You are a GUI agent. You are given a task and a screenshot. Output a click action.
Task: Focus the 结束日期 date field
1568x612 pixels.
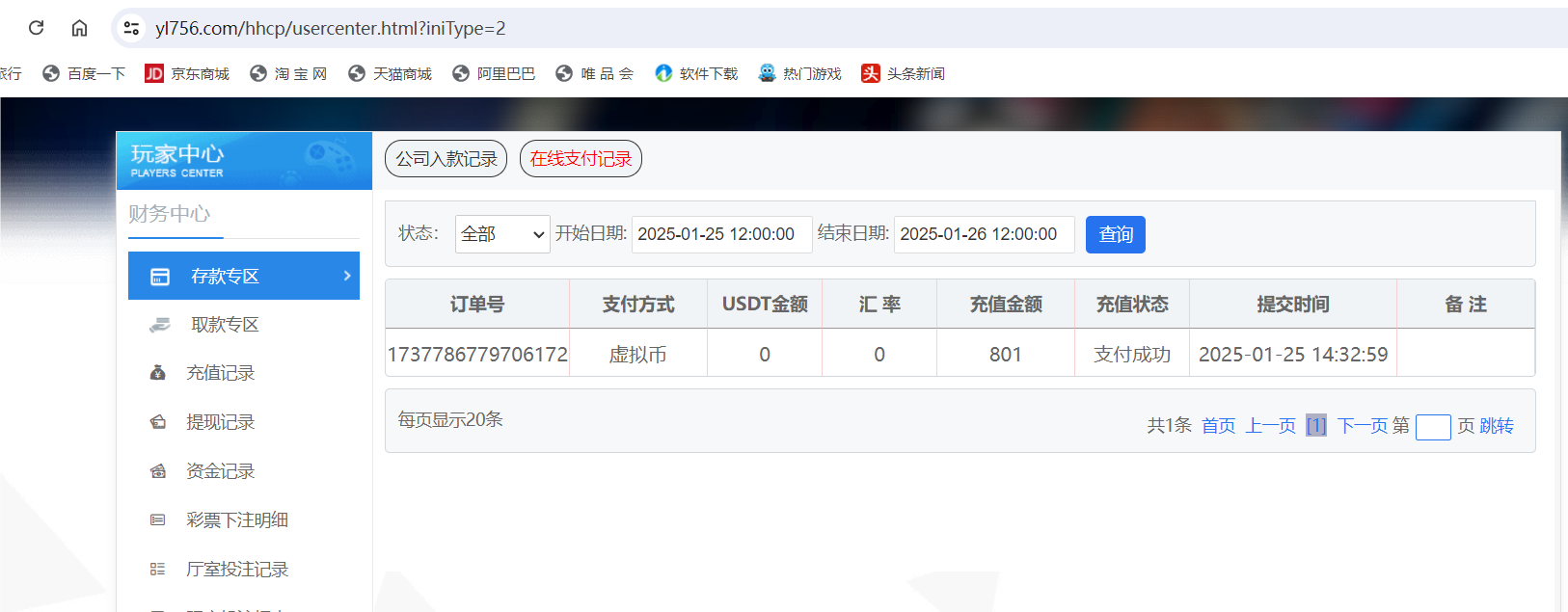click(x=984, y=234)
